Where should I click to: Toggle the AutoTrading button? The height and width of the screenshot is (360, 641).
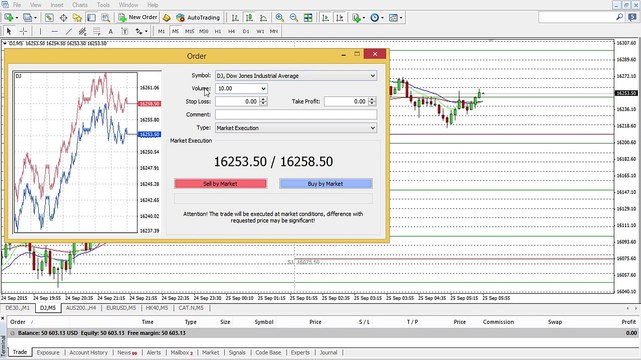198,18
